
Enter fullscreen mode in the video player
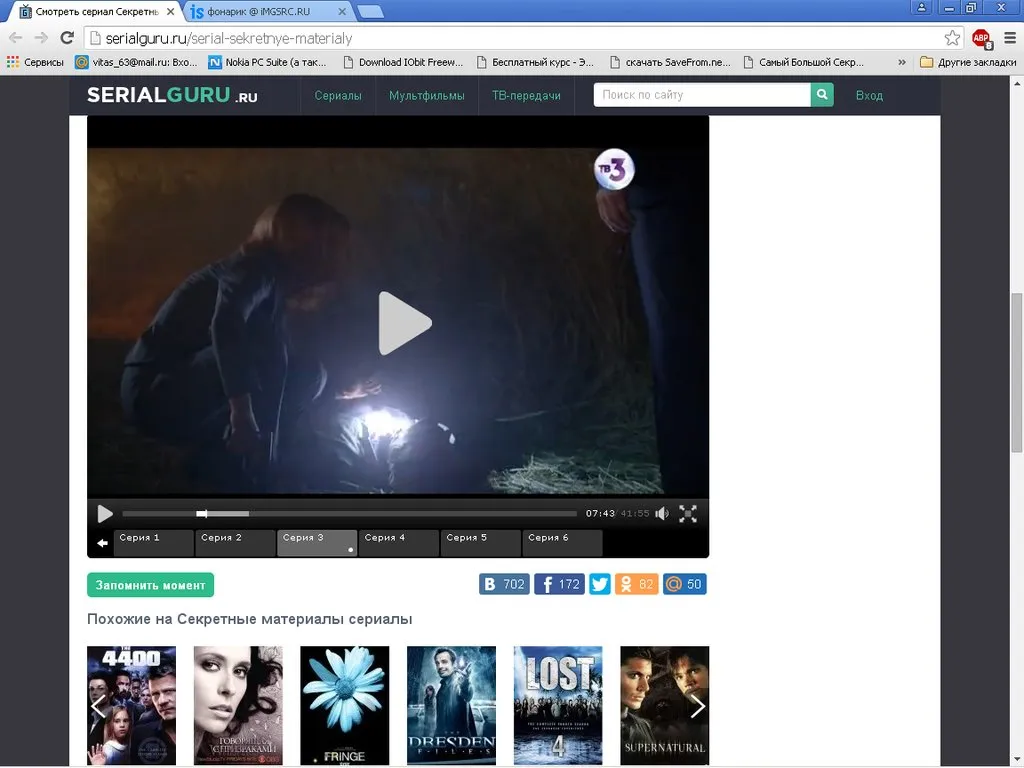click(x=688, y=514)
